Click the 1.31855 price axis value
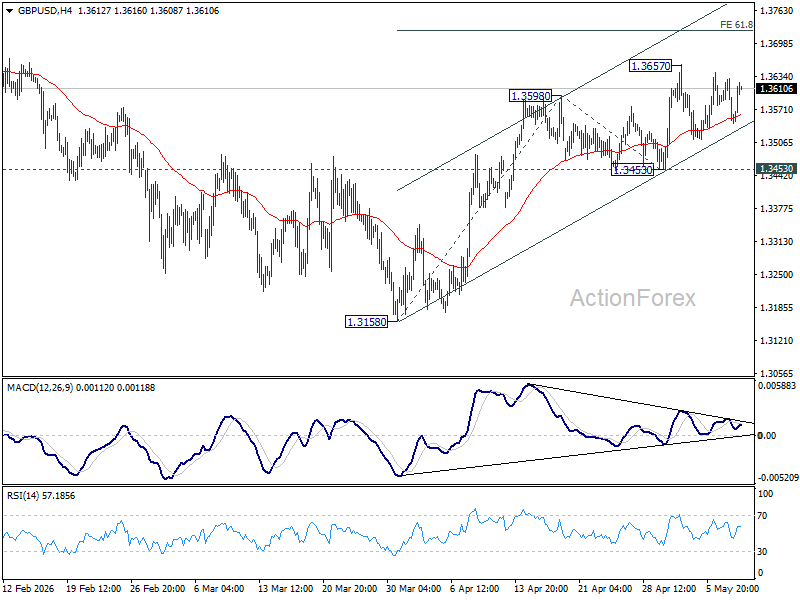Viewport: 800px width, 600px height. tap(777, 308)
